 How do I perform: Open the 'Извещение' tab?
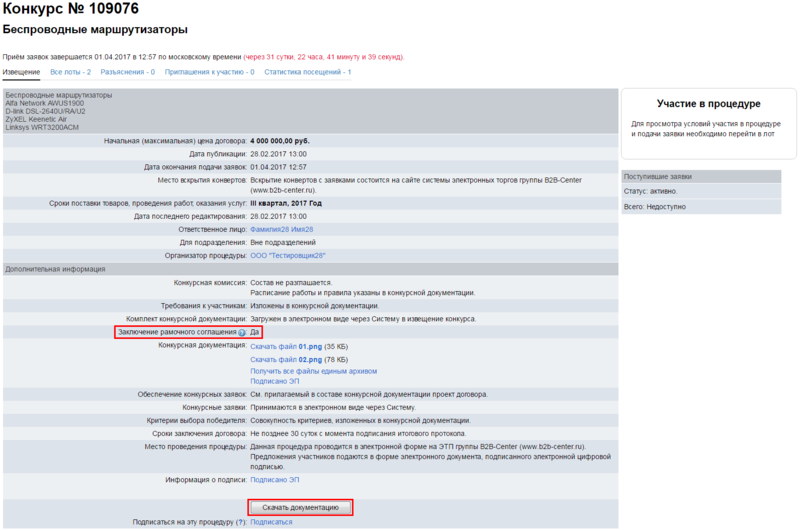pos(21,72)
